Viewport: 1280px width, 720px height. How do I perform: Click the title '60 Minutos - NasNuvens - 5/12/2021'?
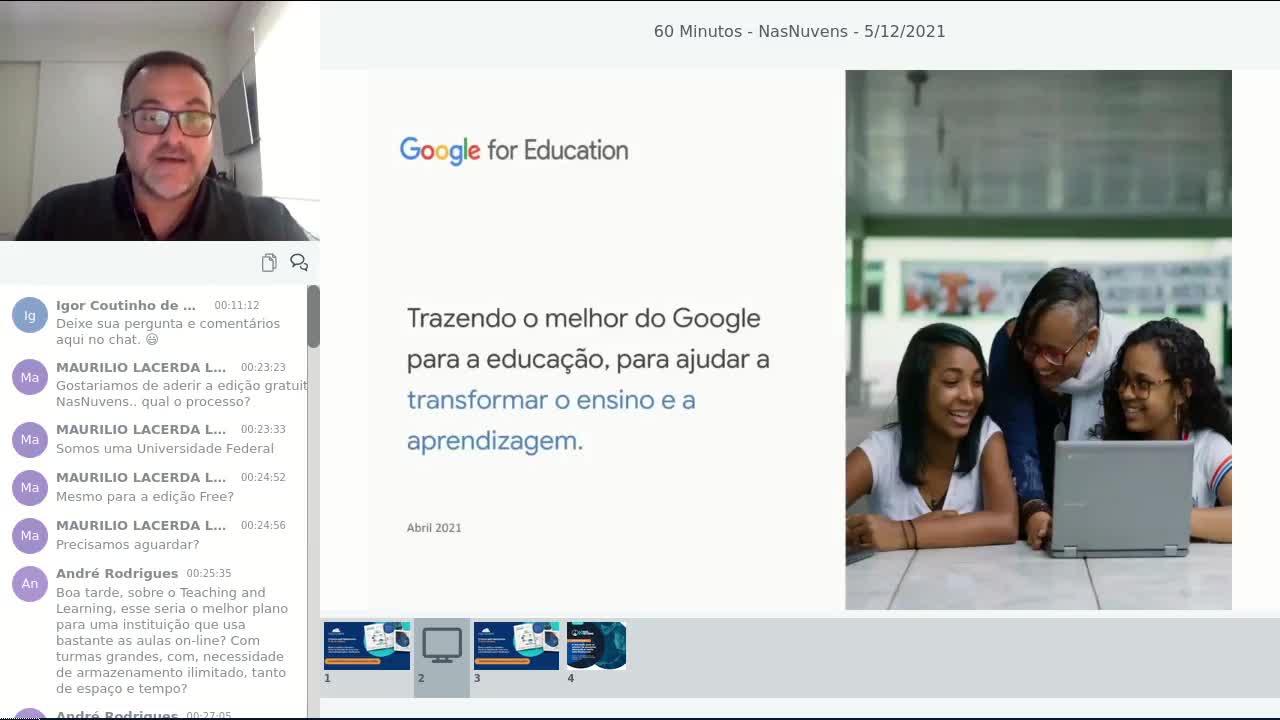click(800, 31)
